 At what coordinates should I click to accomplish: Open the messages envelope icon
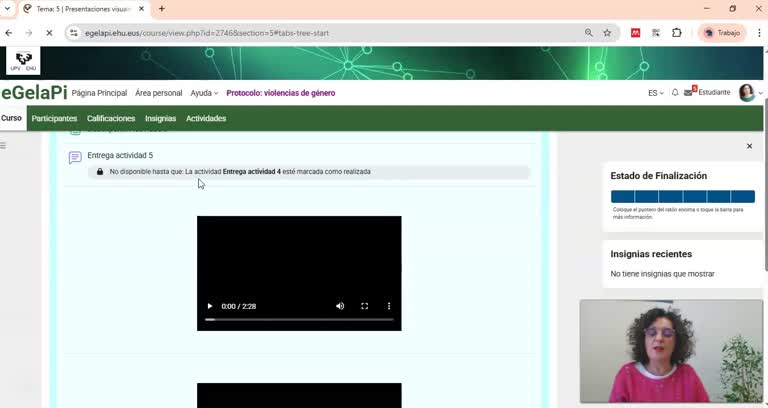pos(689,93)
